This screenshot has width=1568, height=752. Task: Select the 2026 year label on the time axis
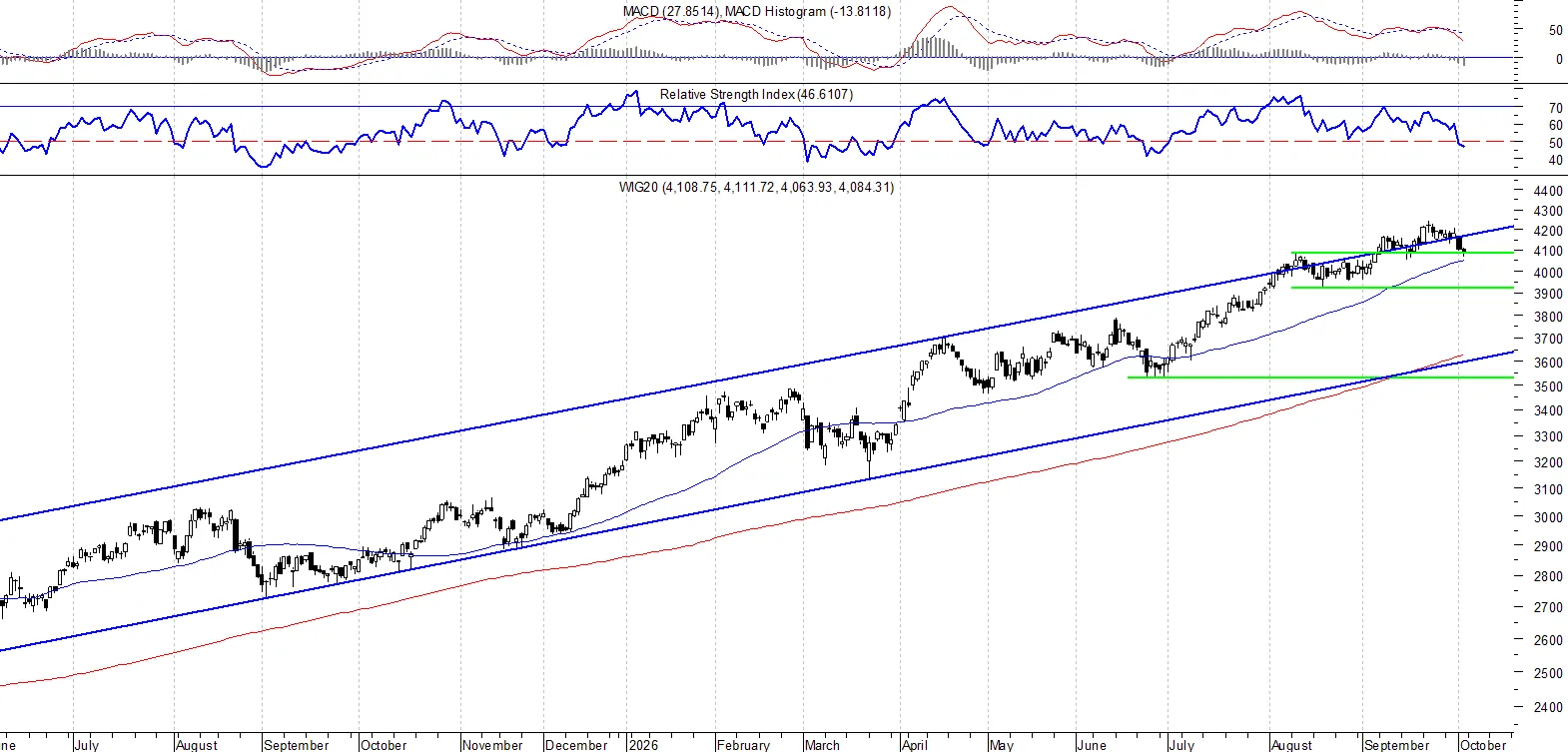[x=644, y=745]
